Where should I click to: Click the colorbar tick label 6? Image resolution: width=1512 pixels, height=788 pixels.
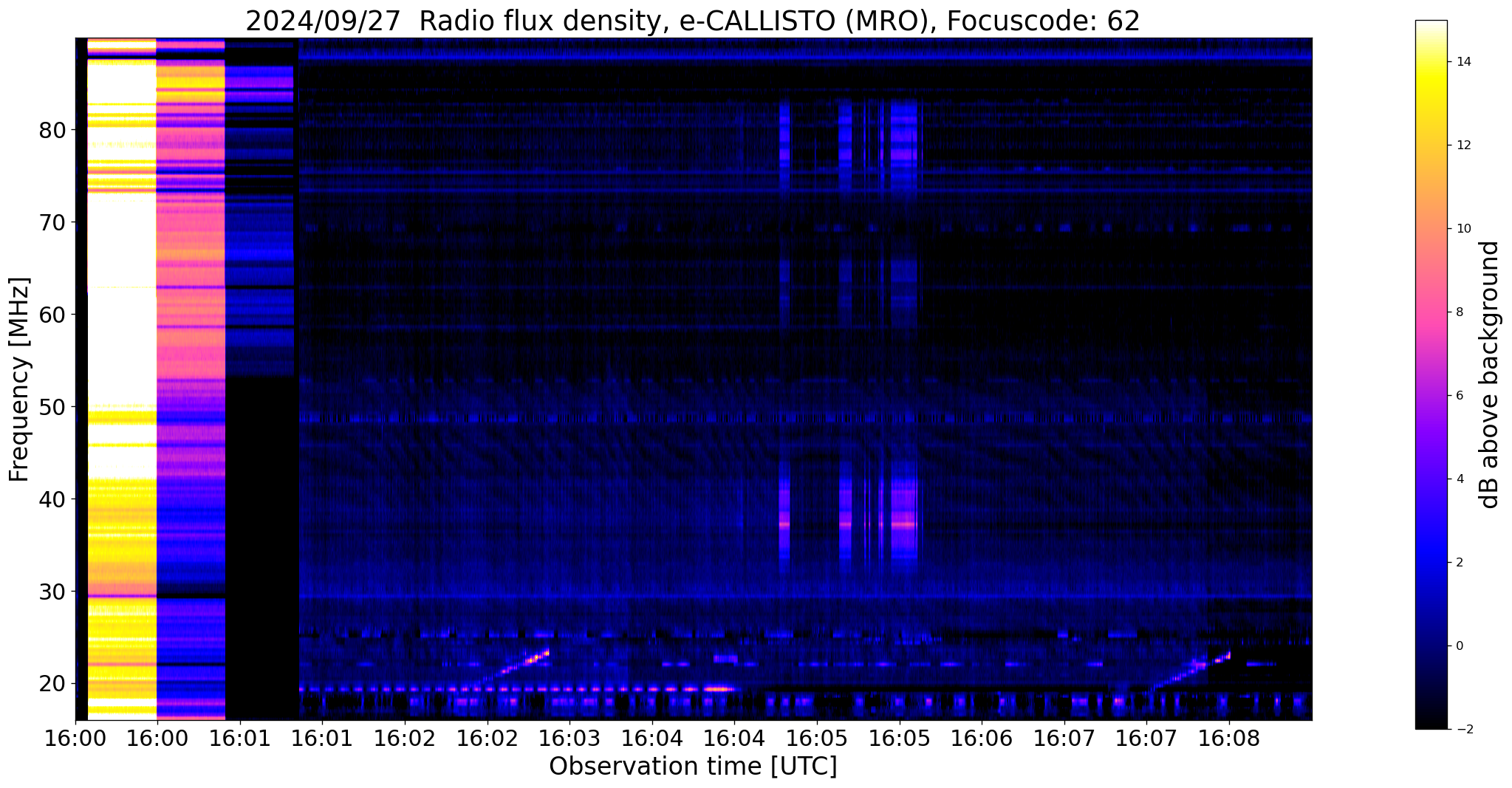[x=1459, y=396]
